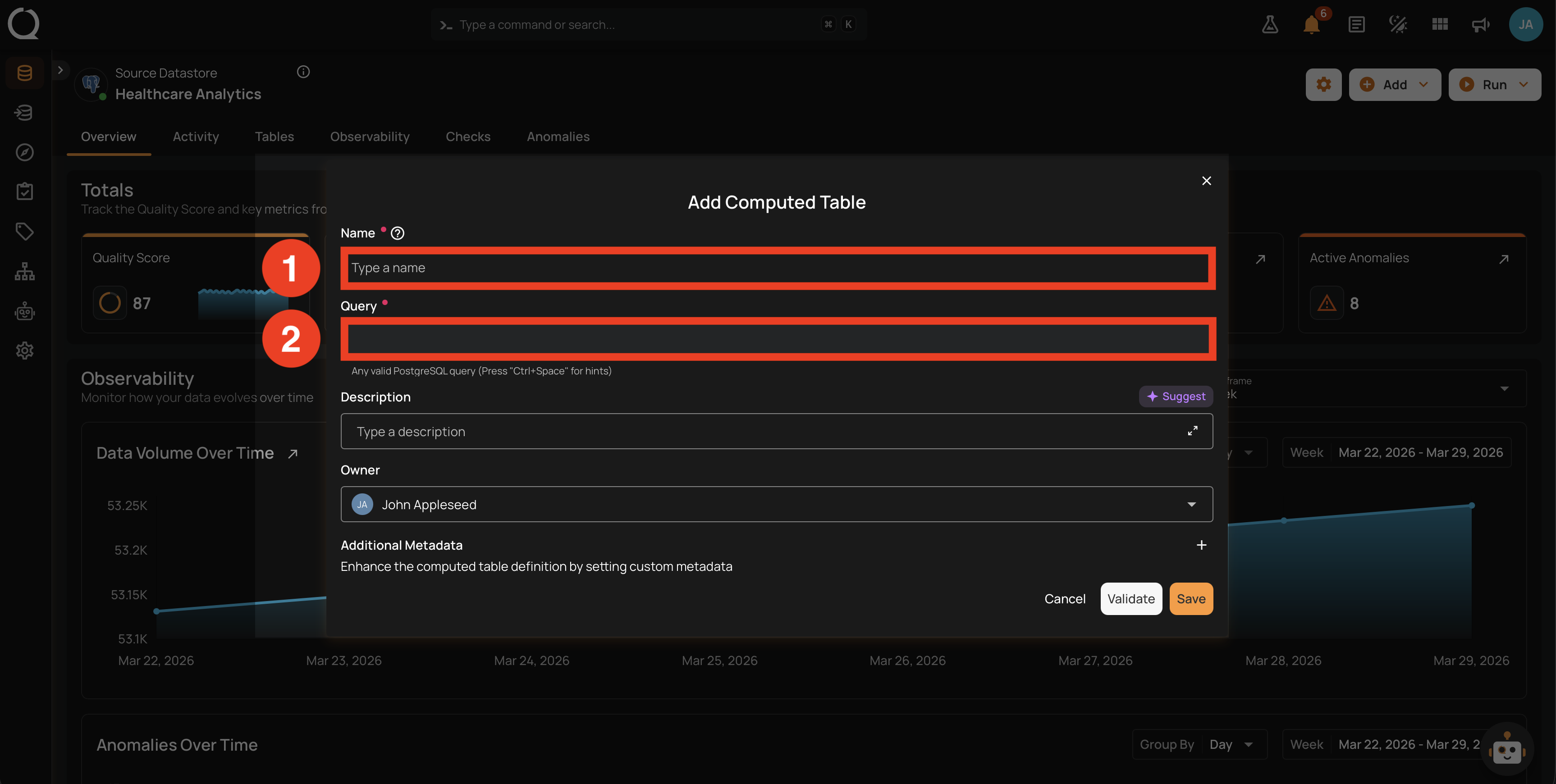Add additional metadata with the plus icon
1556x784 pixels.
(1201, 545)
